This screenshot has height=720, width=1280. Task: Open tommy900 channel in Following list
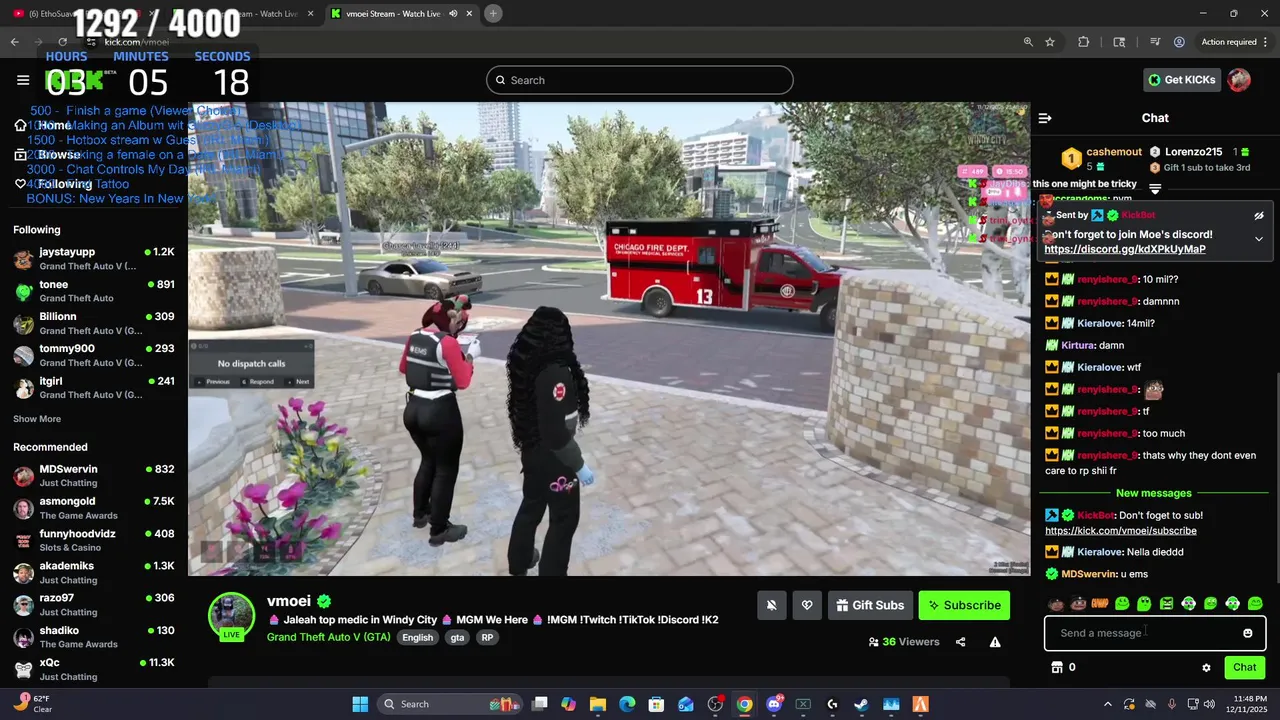94,355
